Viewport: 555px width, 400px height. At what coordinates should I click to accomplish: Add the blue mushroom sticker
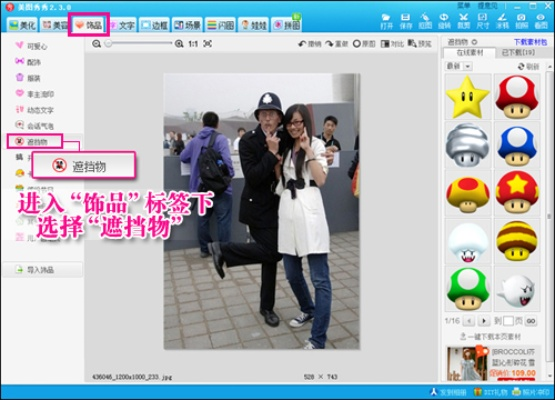(517, 144)
